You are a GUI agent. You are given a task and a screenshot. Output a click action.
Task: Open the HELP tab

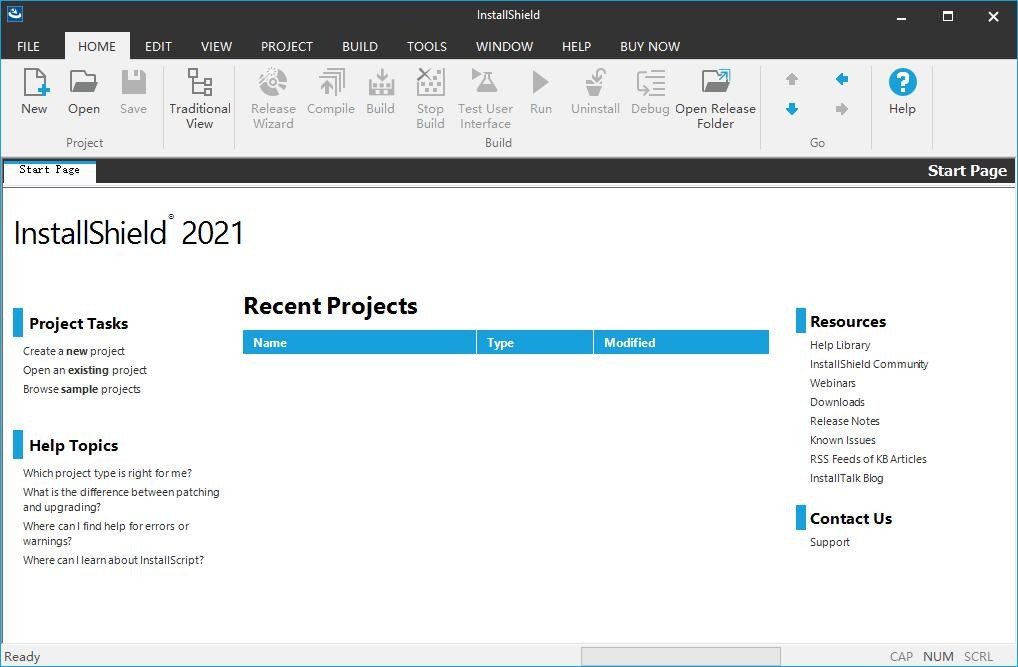(x=577, y=46)
